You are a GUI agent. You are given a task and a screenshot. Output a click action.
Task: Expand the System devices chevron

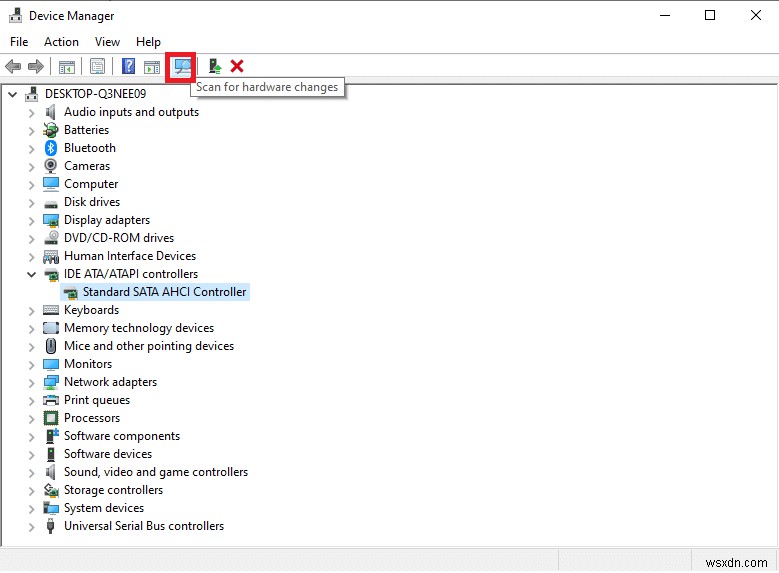click(31, 509)
